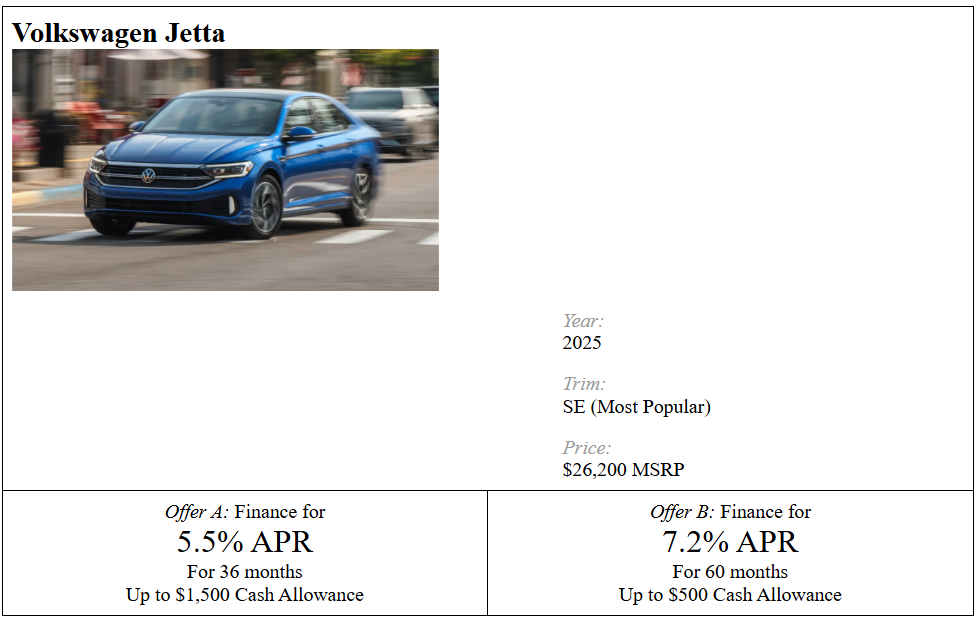Click the Up to $500 Cash Allowance text

[x=730, y=595]
